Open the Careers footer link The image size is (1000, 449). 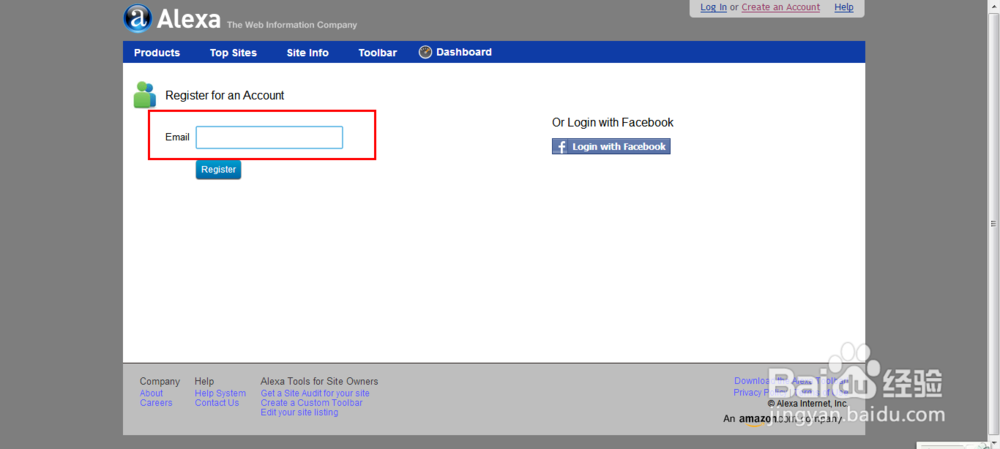156,403
